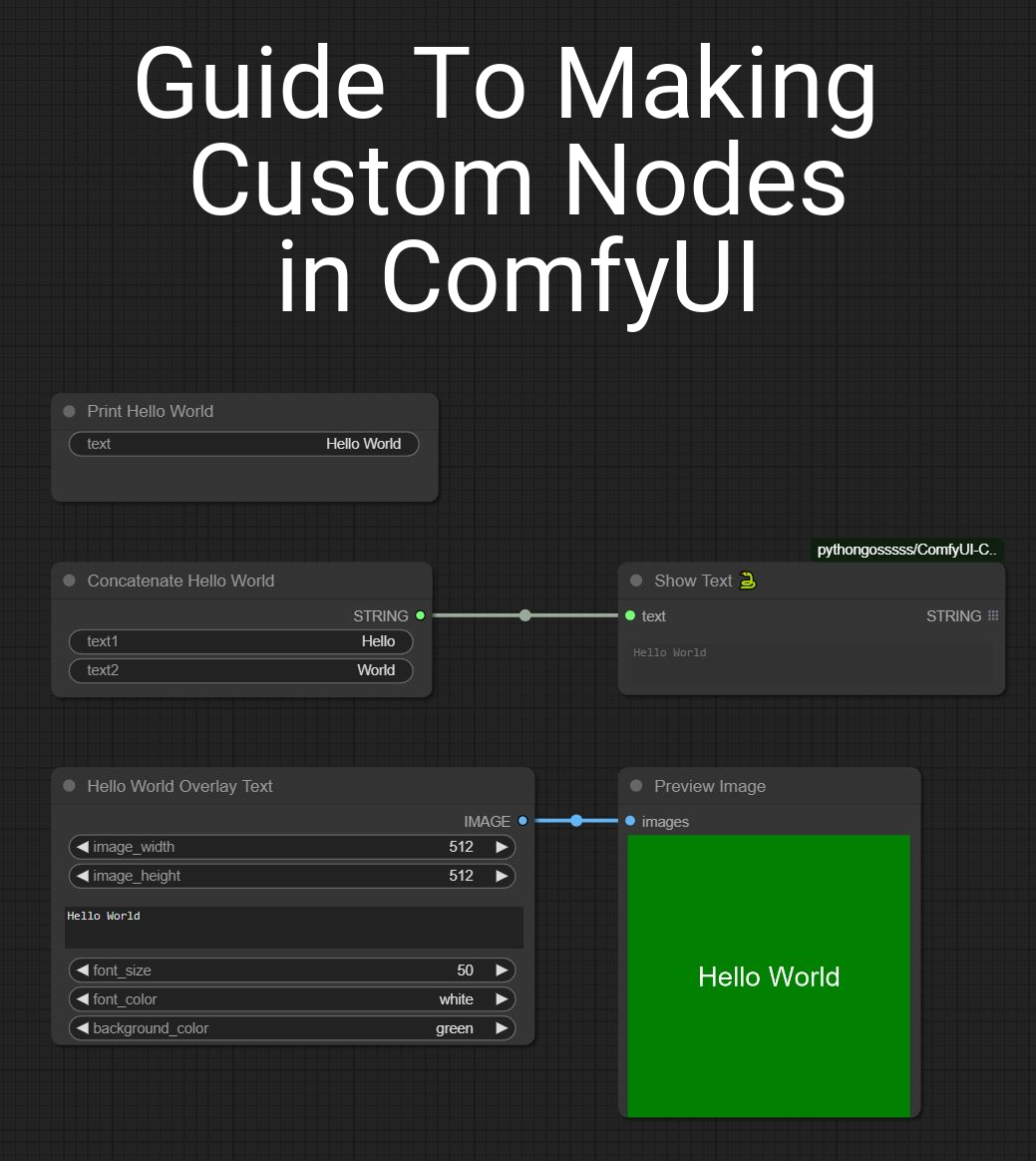Click the snake icon on Show Text
The width and height of the screenshot is (1036, 1161).
[748, 580]
